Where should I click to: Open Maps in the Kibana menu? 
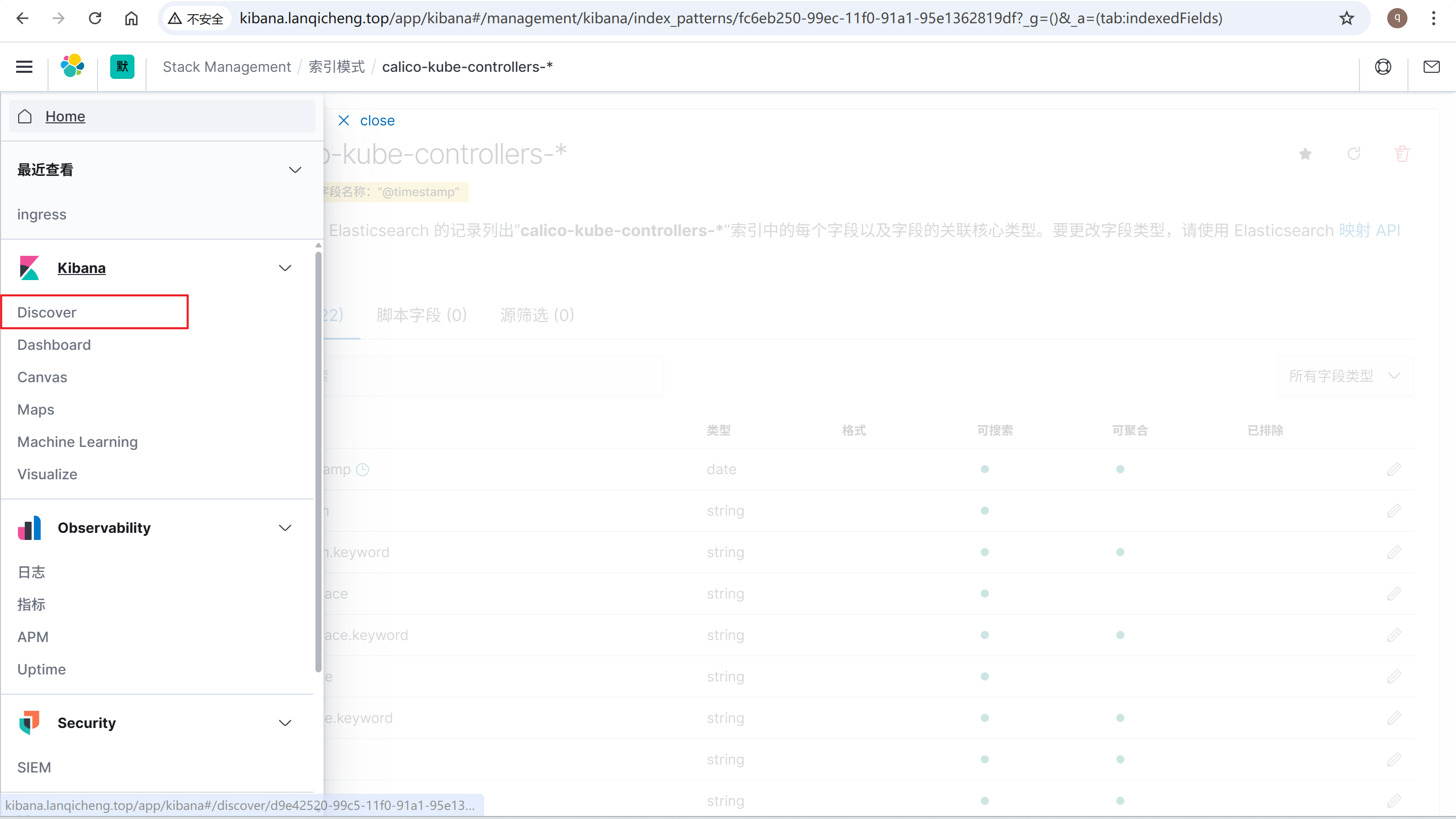[x=35, y=409]
